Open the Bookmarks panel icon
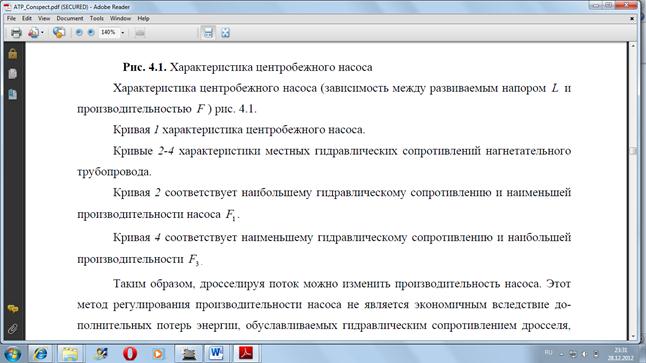 [13, 94]
